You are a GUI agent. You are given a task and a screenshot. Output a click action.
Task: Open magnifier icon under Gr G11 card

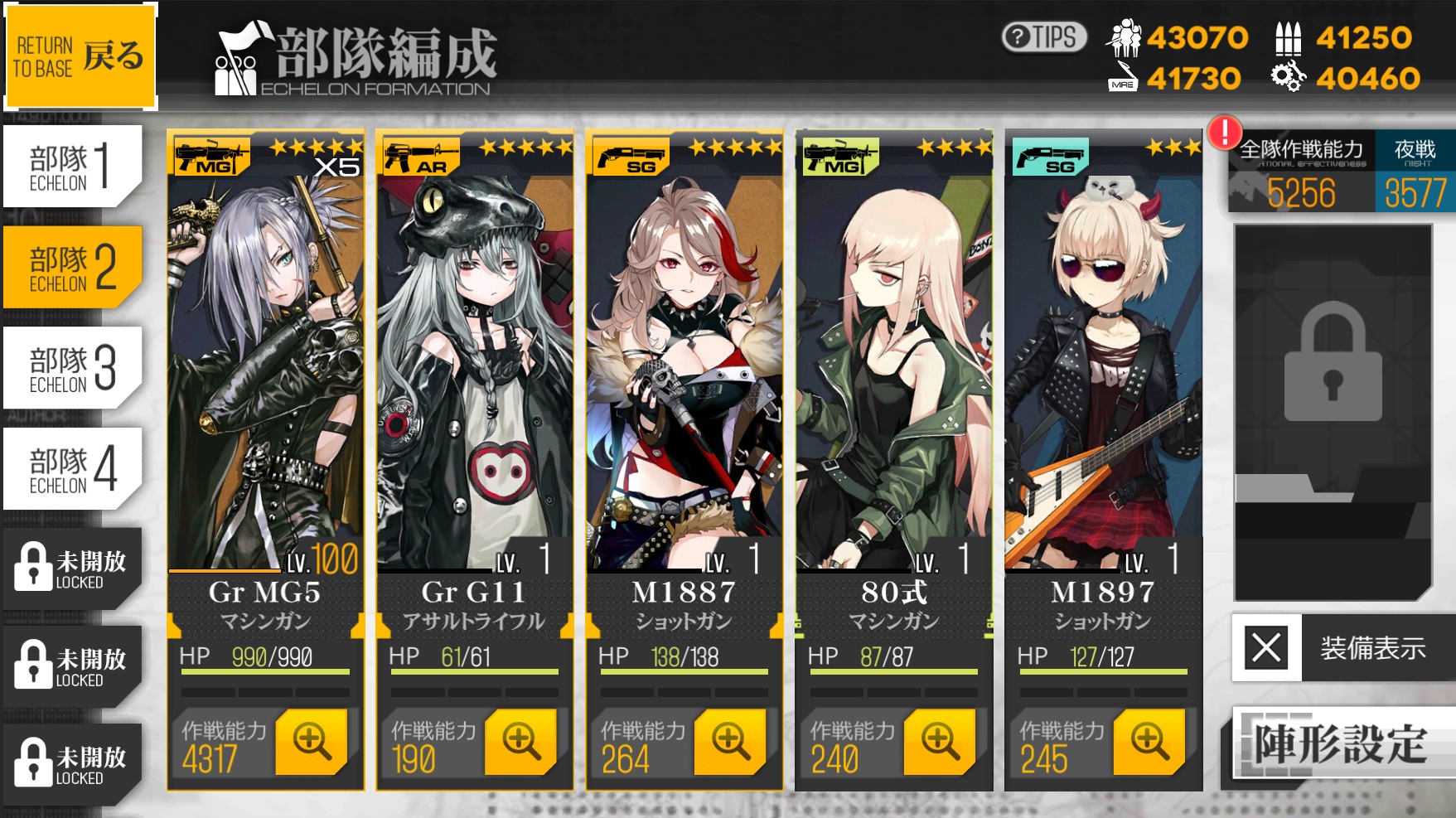521,741
